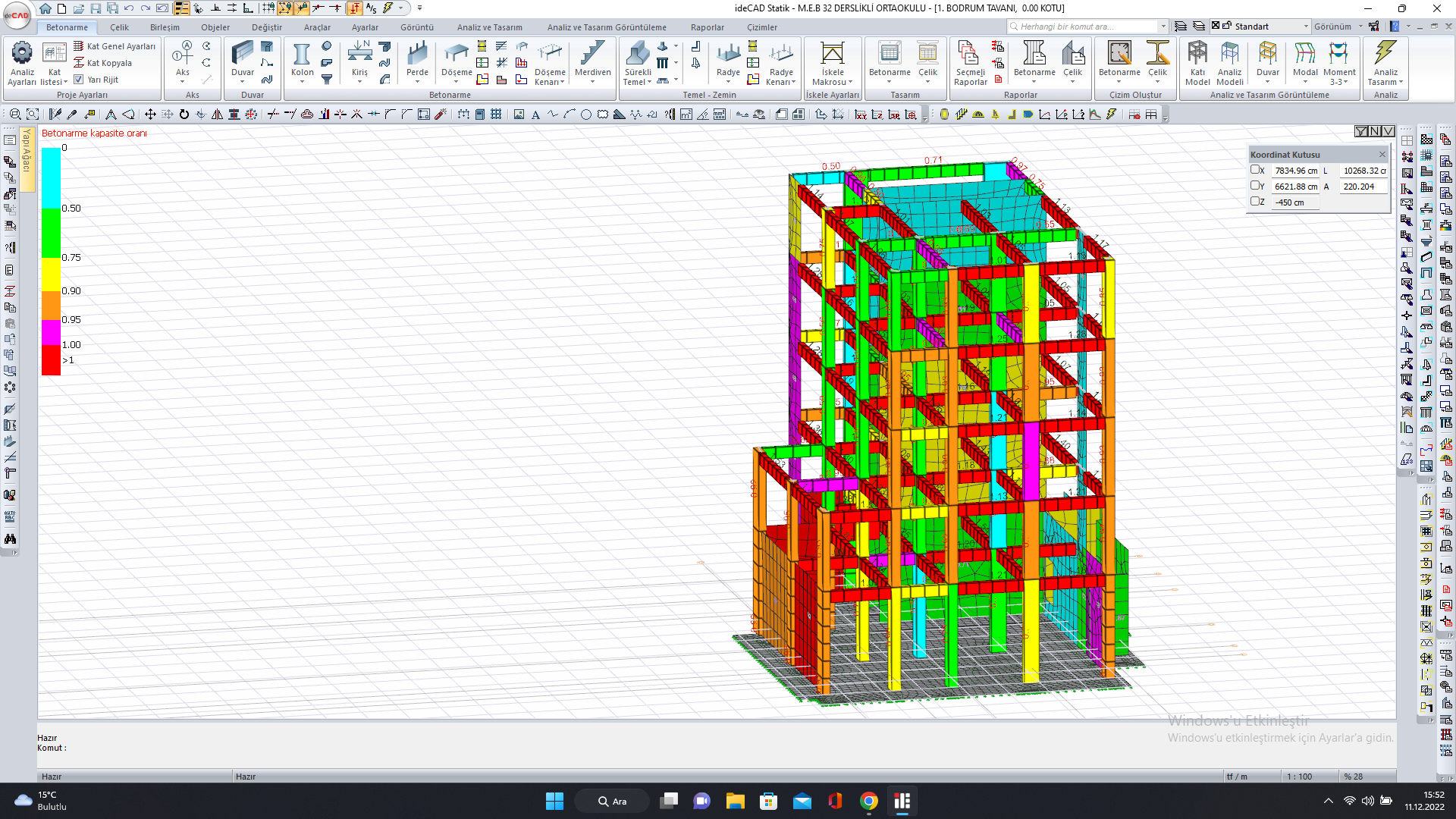Open Google Chrome from taskbar
Screen dimensions: 1456x819
tap(869, 802)
